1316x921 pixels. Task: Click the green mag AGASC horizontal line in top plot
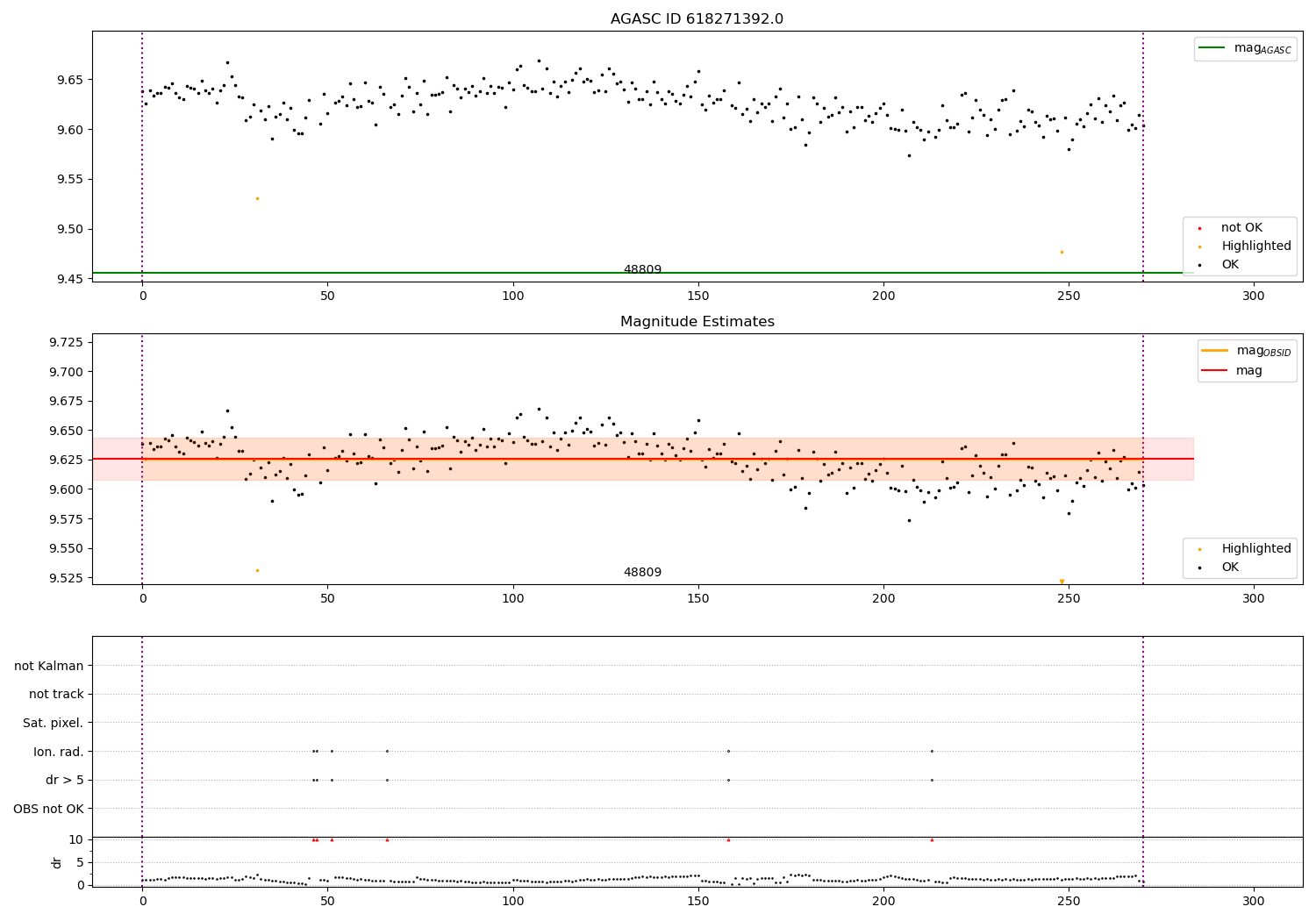click(642, 273)
